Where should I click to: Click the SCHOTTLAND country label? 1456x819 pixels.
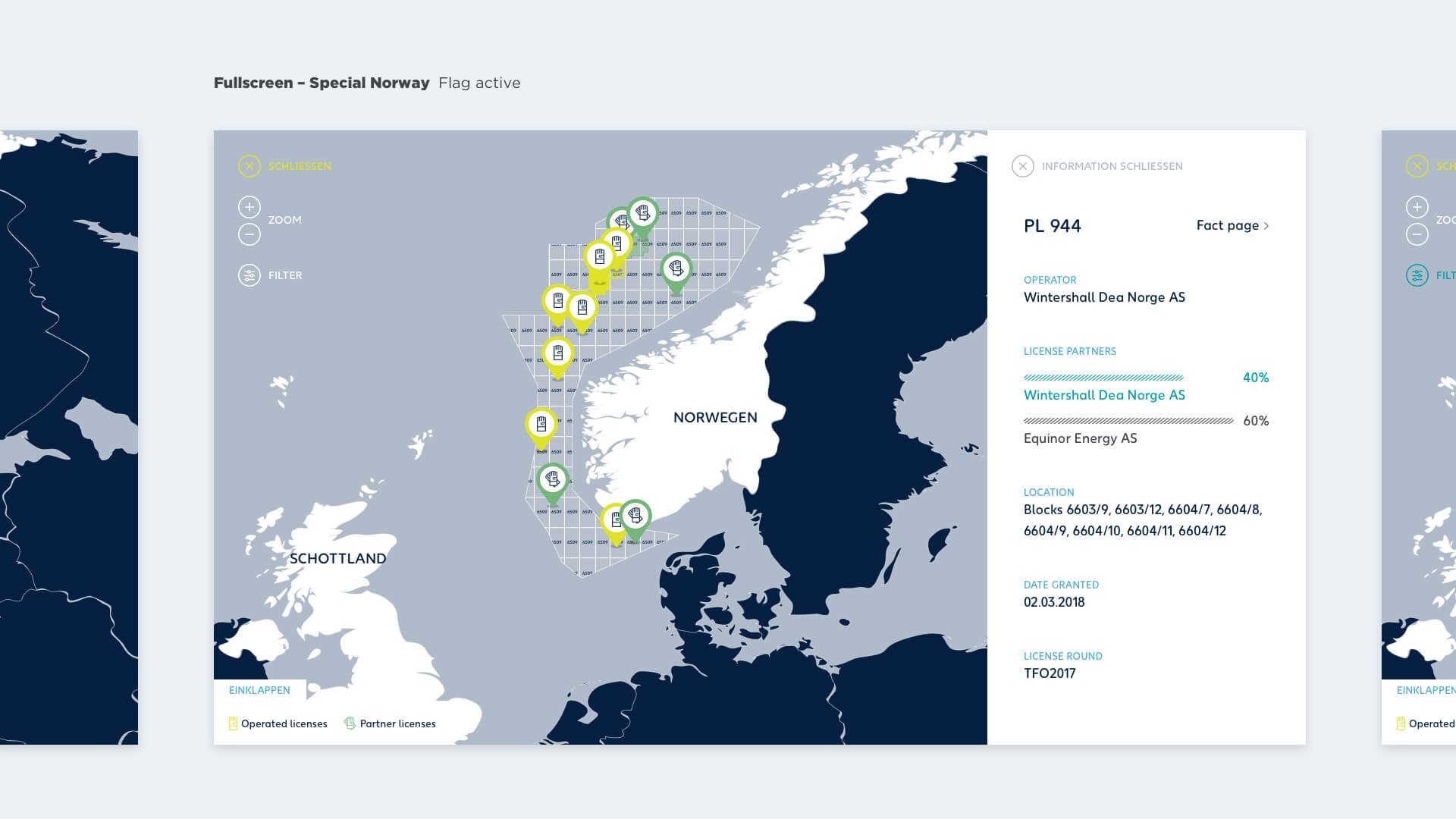point(338,559)
